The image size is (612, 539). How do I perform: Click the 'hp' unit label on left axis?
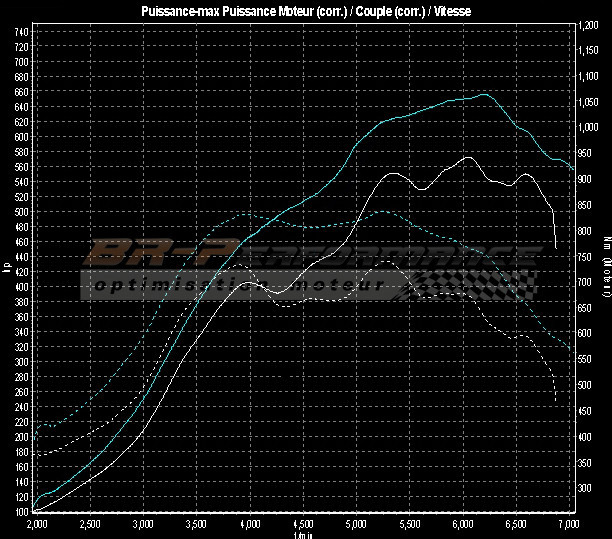point(7,267)
